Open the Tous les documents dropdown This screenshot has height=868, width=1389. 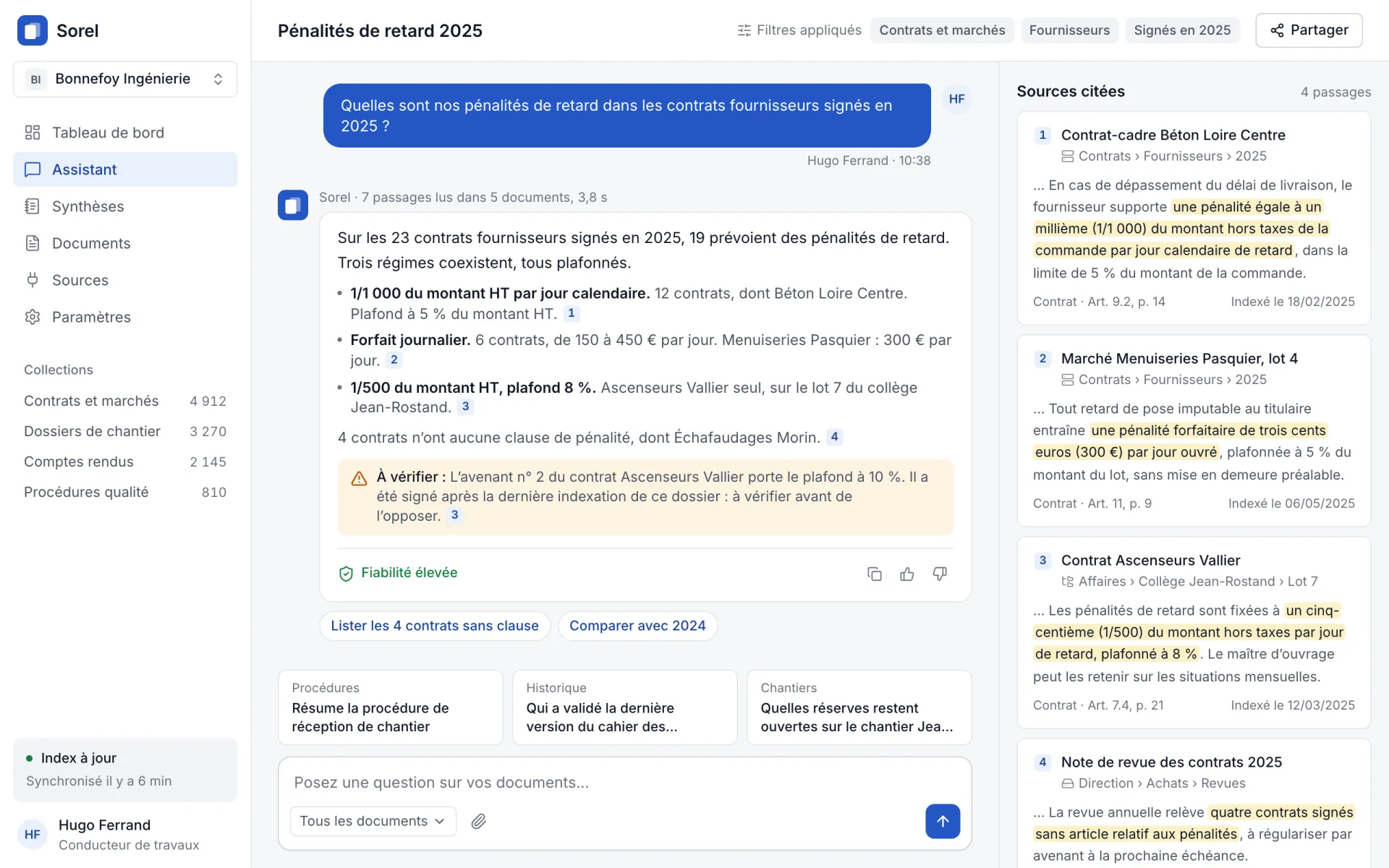click(373, 821)
